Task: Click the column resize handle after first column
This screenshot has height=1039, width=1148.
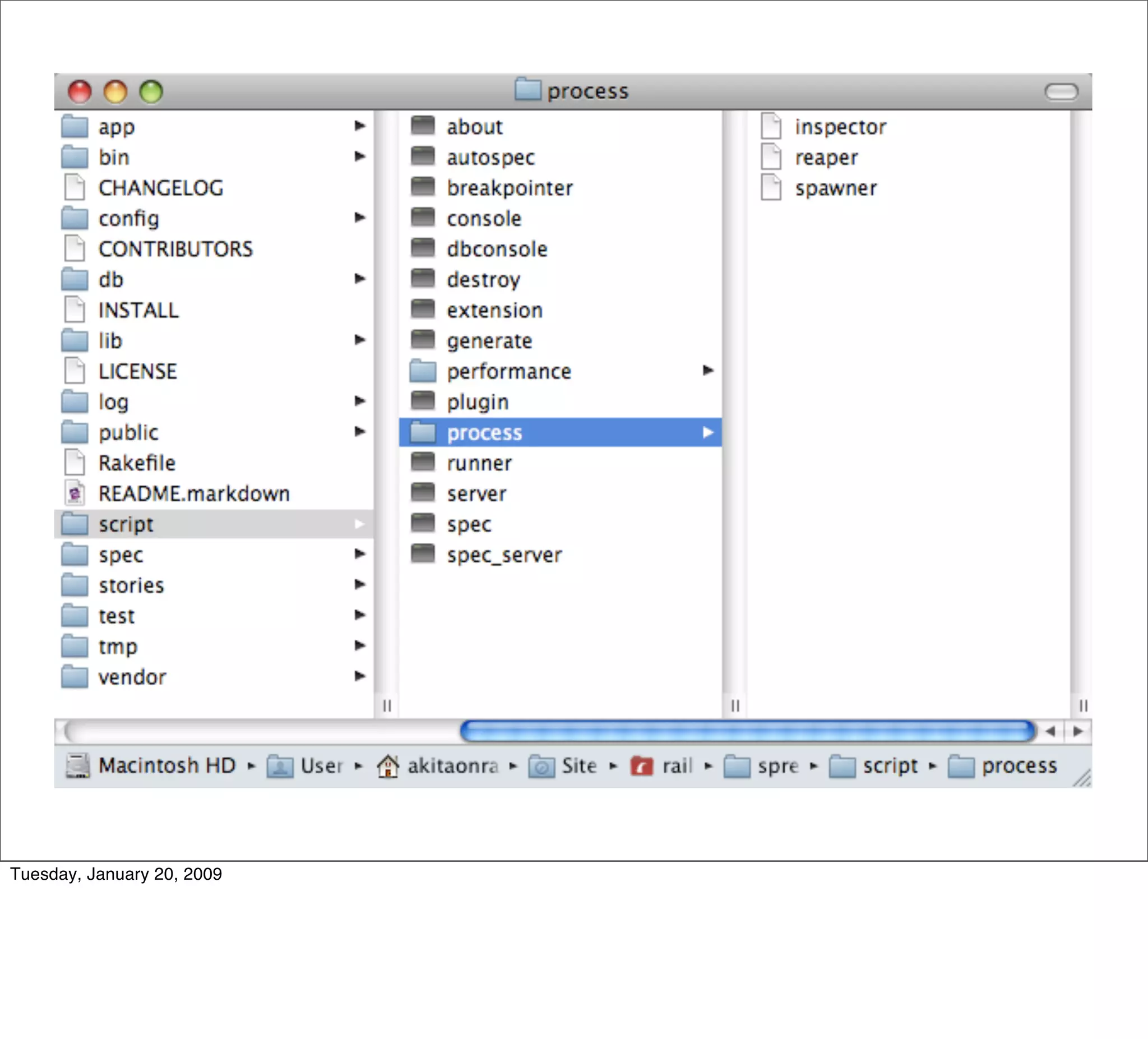Action: pos(387,706)
